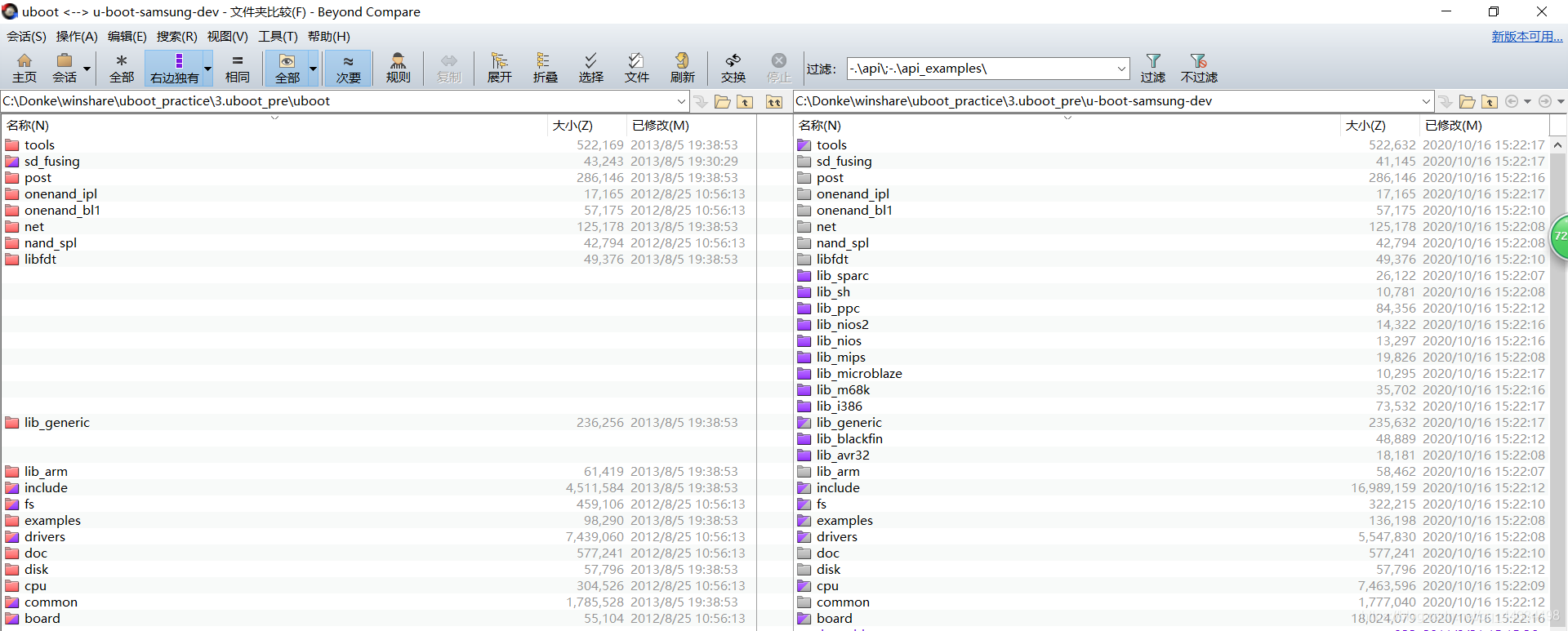Image resolution: width=1568 pixels, height=631 pixels.
Task: Open the 会话 sessions briefcase icon
Action: [x=65, y=68]
